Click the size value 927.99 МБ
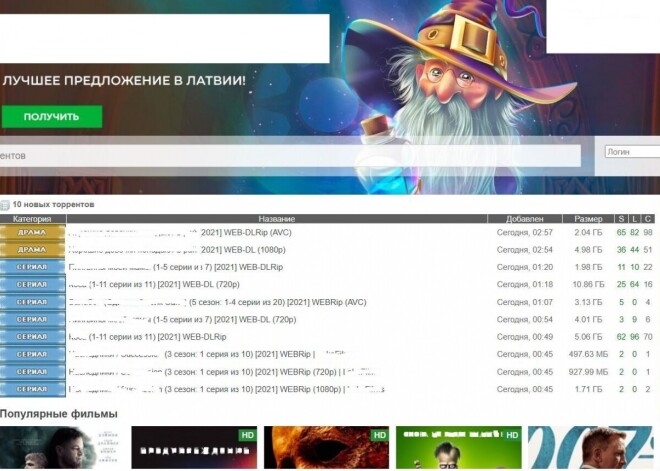This screenshot has width=660, height=471. (x=588, y=372)
